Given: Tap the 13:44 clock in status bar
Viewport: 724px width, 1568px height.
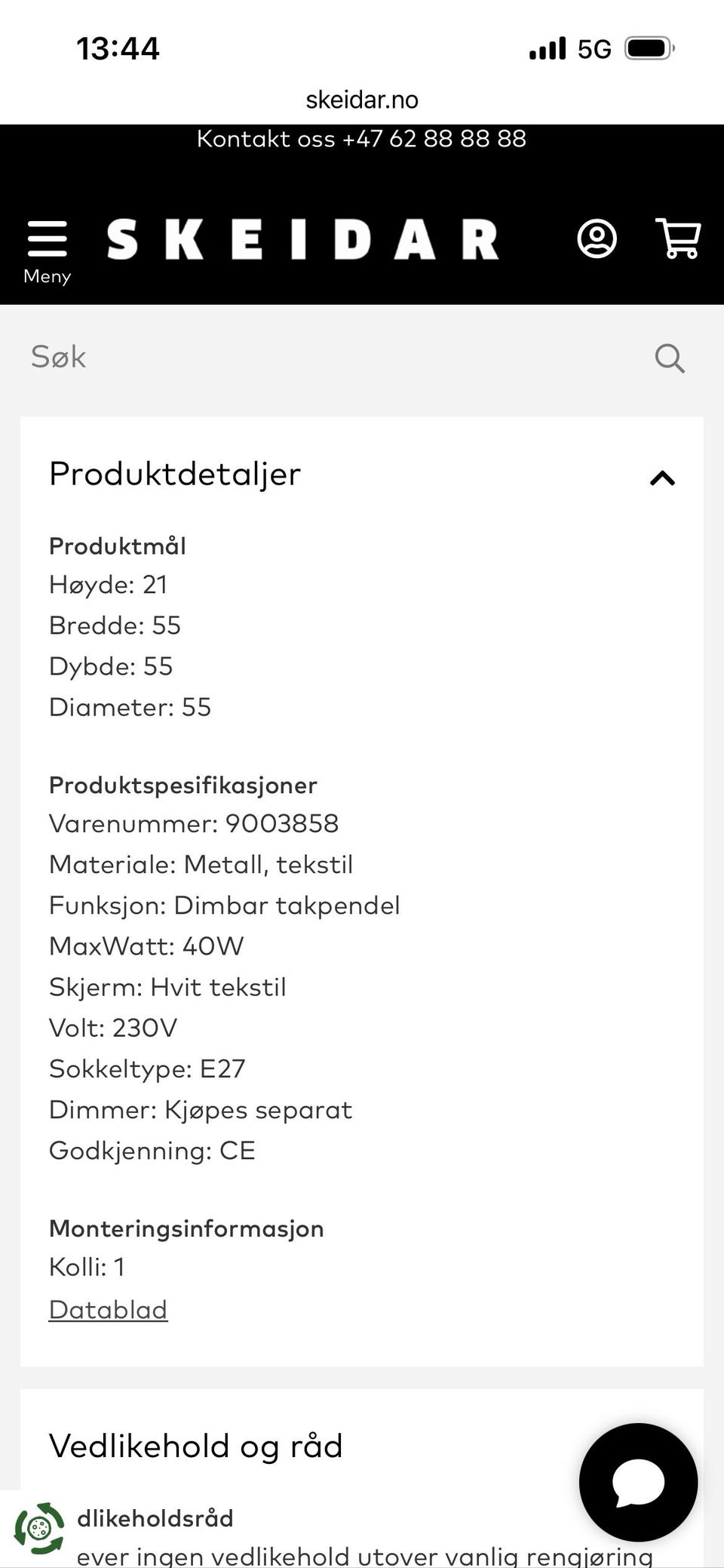Looking at the screenshot, I should tap(118, 49).
